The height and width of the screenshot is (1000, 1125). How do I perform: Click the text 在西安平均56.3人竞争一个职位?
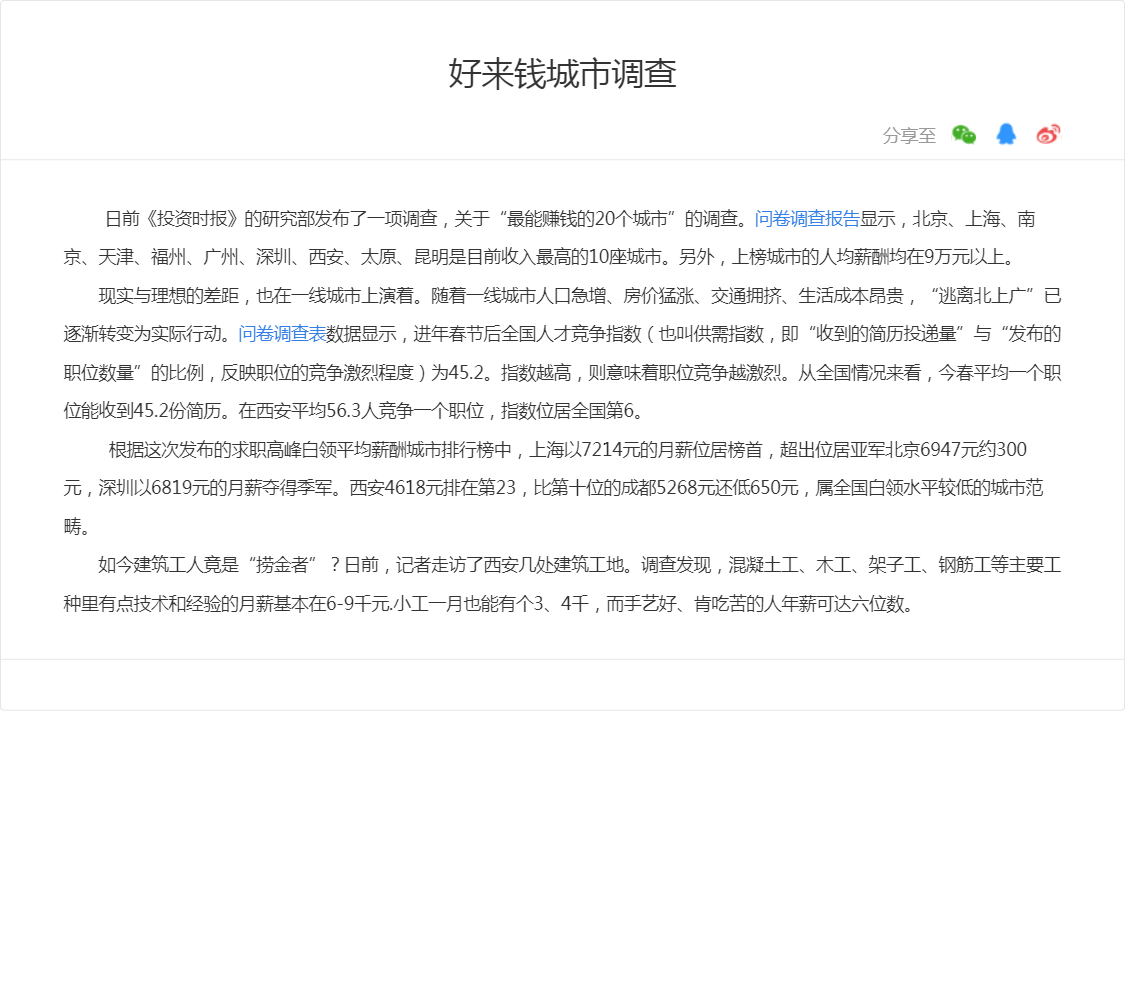click(362, 410)
